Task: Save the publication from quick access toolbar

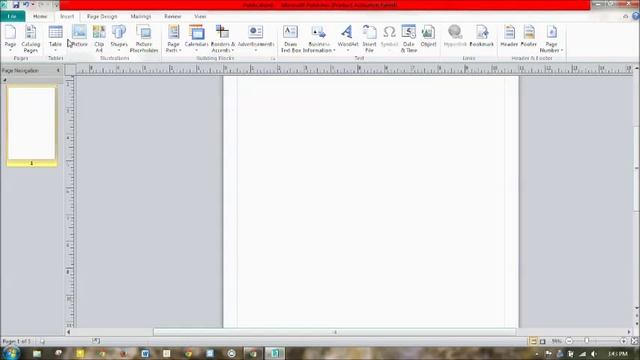Action: coord(16,5)
